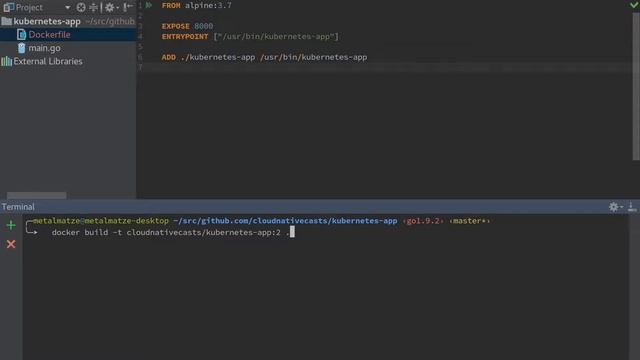This screenshot has width=640, height=360.
Task: Click the Terminal panel title
Action: coord(18,207)
